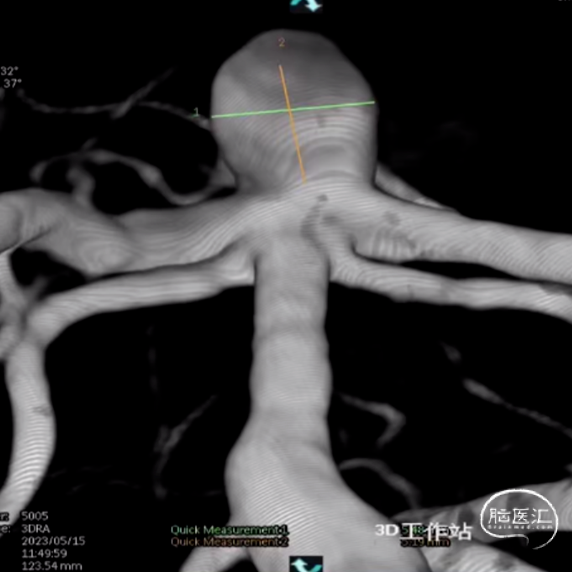Select the orange measurement line on aneurysm
The width and height of the screenshot is (572, 572).
tap(292, 124)
